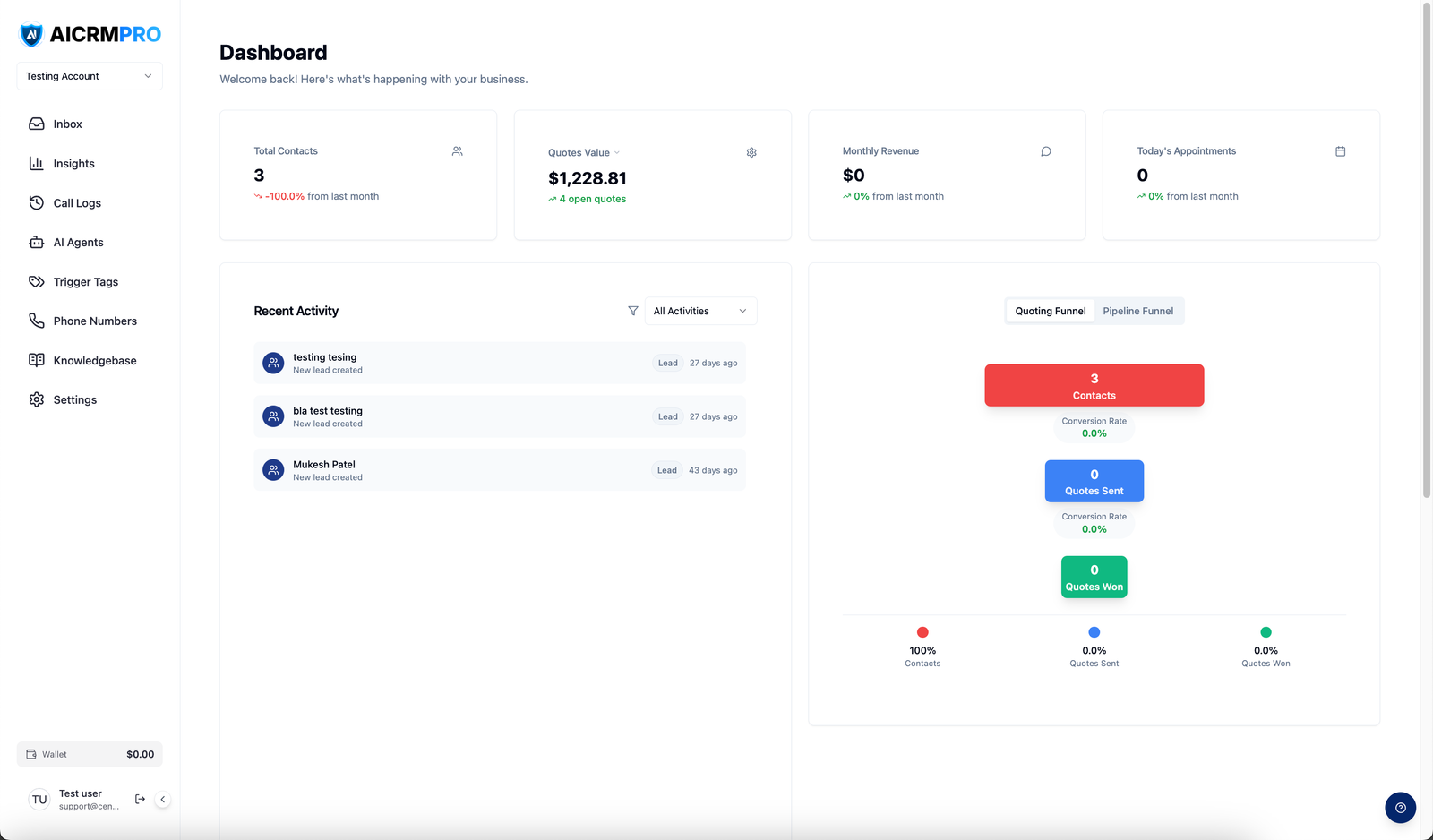Switch to the Pipeline Funnel tab
1433x840 pixels.
1138,311
